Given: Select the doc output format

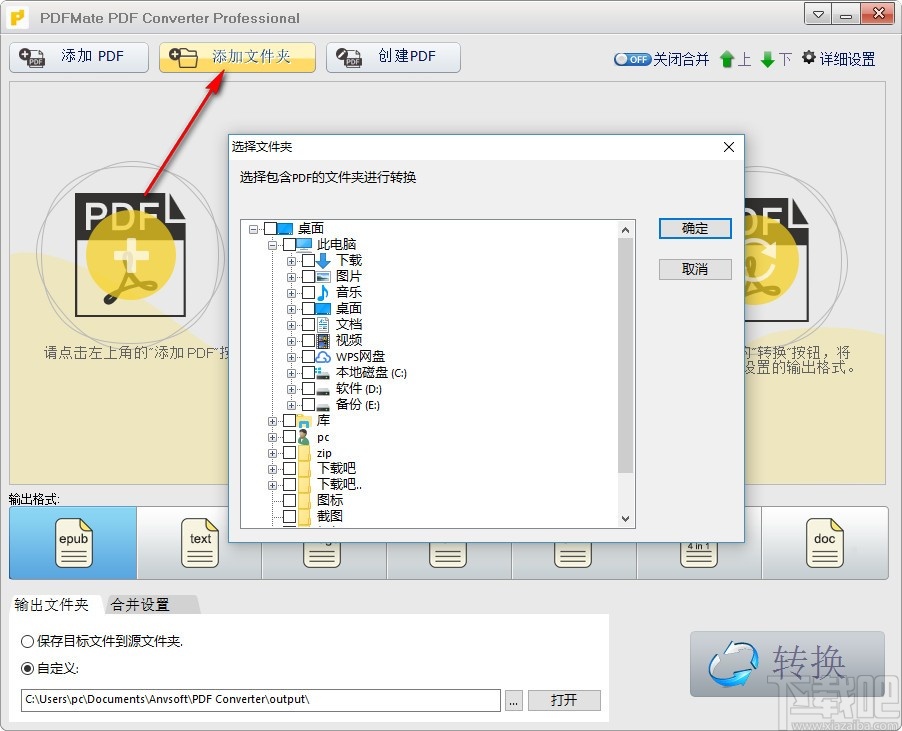Looking at the screenshot, I should pos(824,542).
